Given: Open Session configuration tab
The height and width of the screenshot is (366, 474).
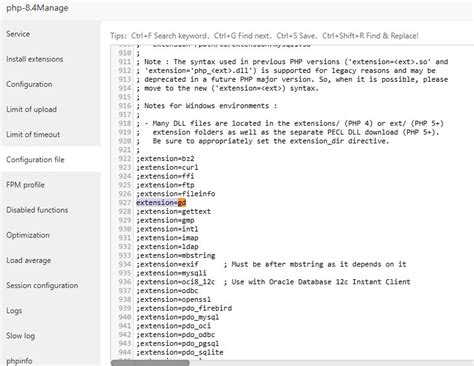Looking at the screenshot, I should 42,285.
